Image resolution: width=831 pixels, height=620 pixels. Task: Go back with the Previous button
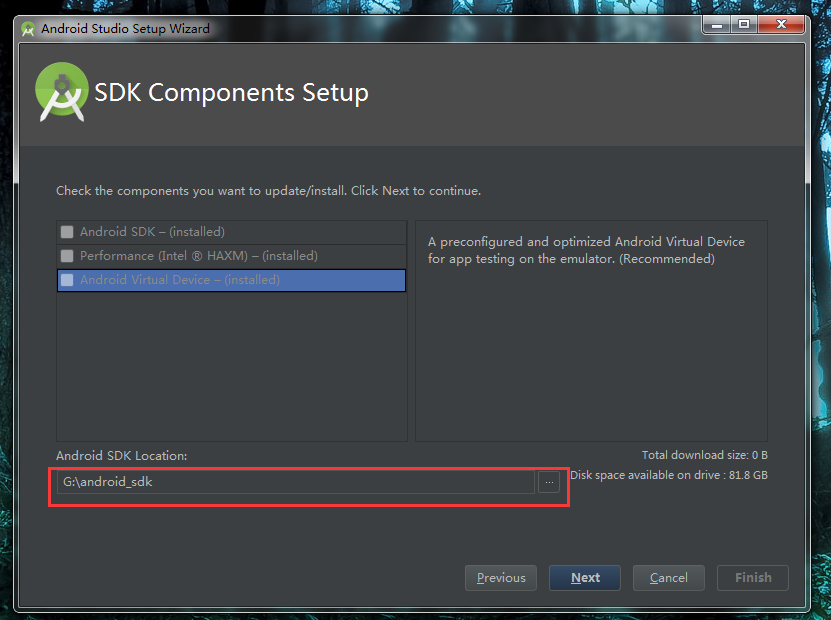(501, 578)
